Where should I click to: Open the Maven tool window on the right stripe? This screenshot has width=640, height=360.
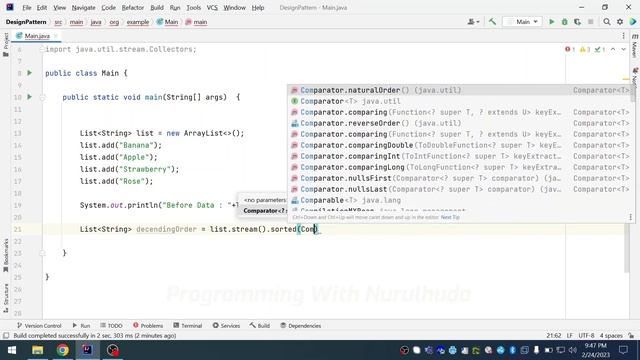[x=634, y=46]
